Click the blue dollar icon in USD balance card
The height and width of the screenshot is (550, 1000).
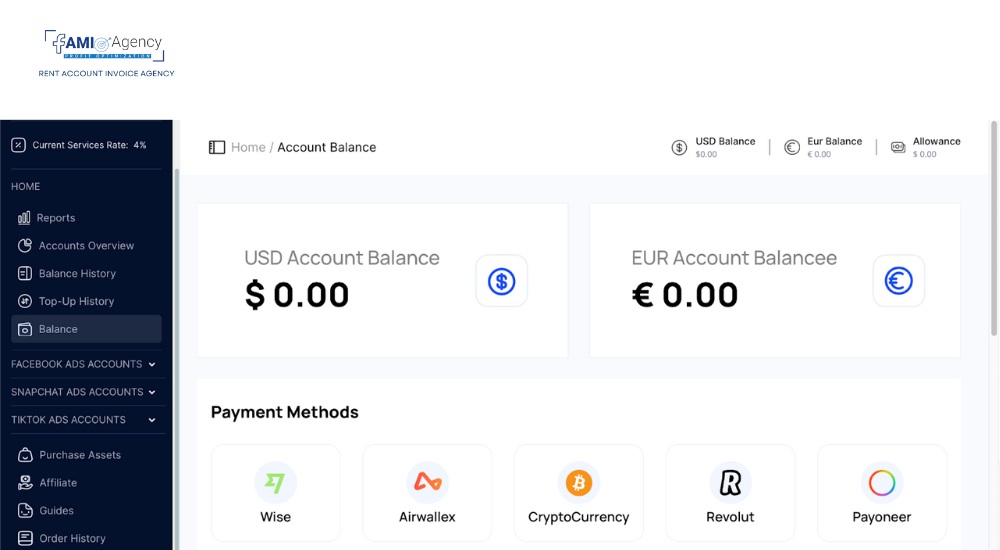(502, 281)
